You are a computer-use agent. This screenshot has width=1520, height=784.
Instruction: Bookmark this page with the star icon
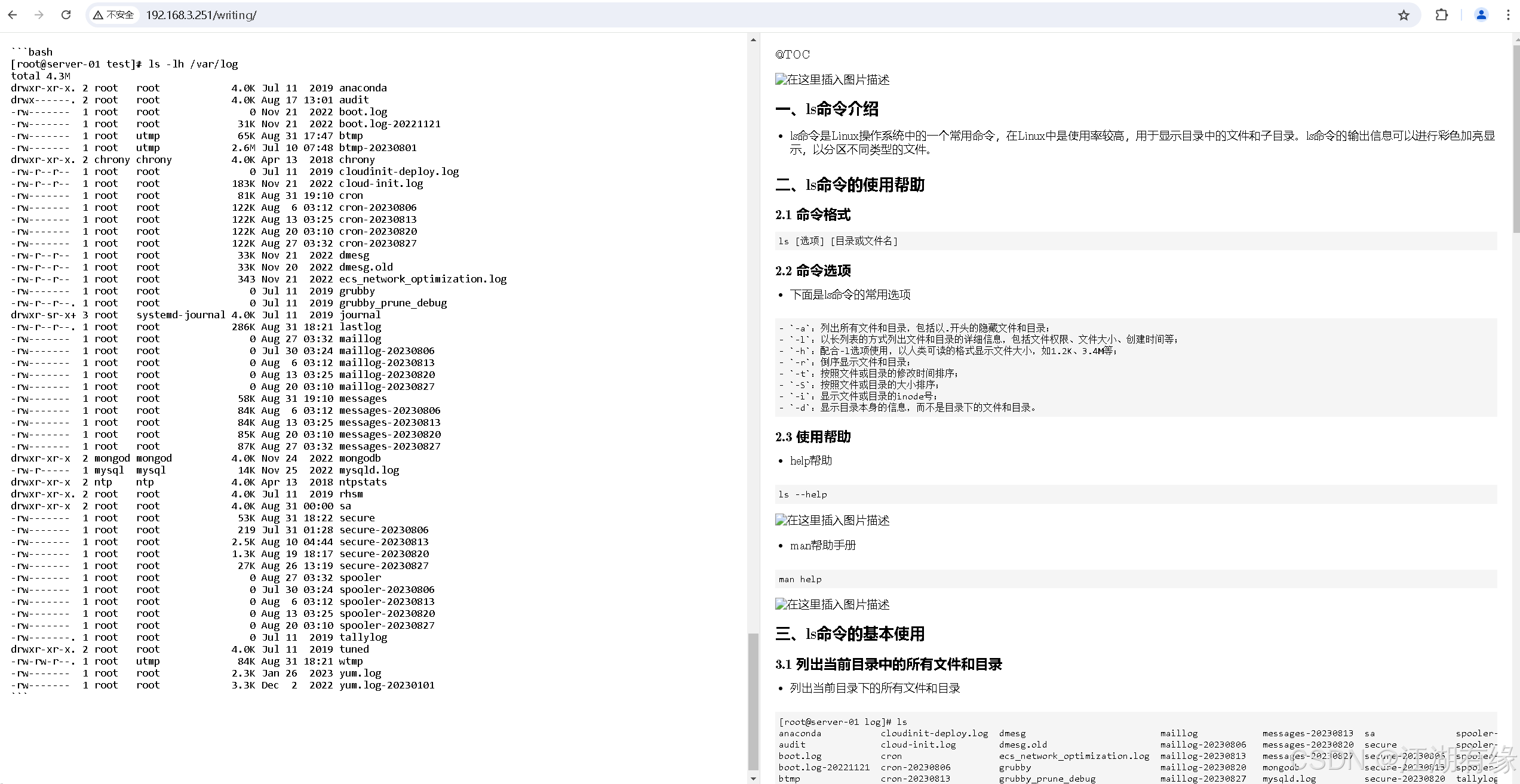coord(1404,15)
